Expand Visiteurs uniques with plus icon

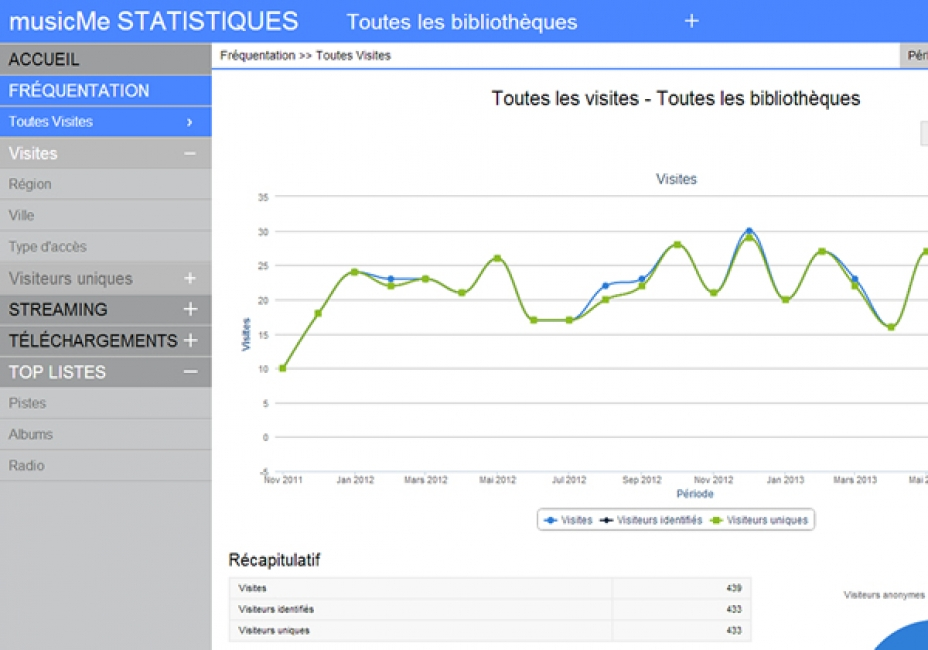190,278
